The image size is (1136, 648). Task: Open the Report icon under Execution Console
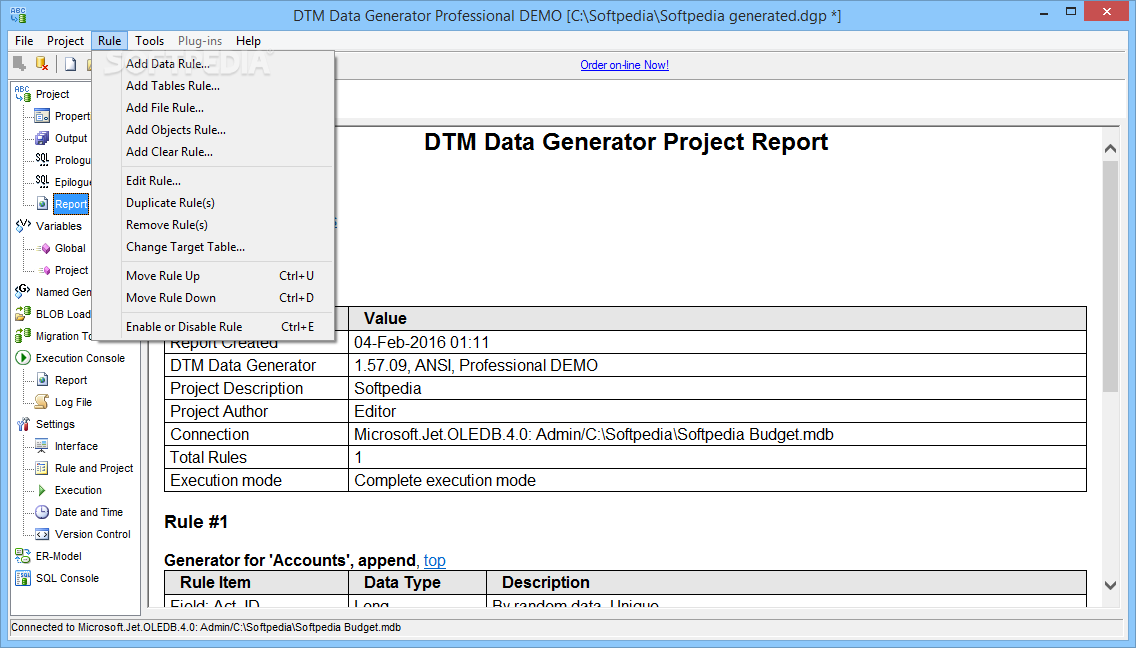pyautogui.click(x=43, y=380)
